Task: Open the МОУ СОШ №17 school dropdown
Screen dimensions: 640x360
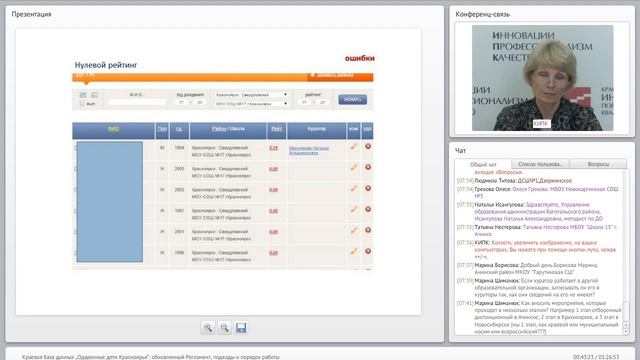Action: tap(251, 104)
